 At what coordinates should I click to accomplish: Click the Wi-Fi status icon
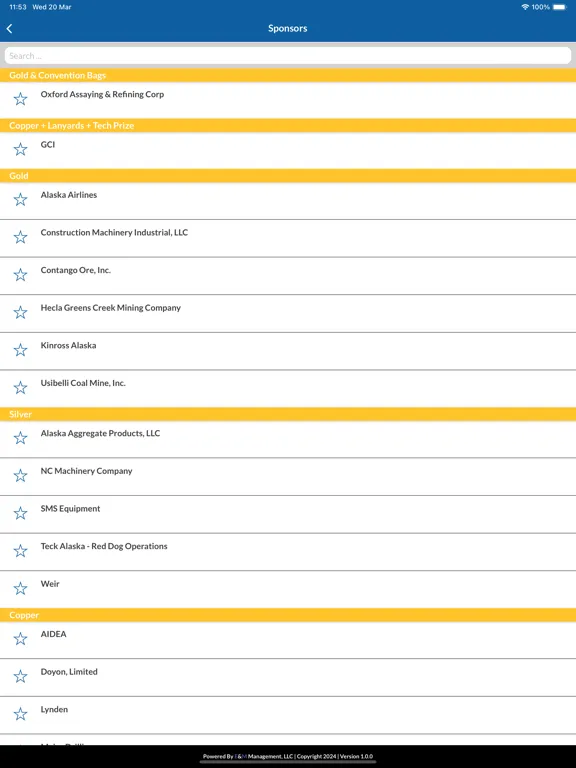pos(525,7)
